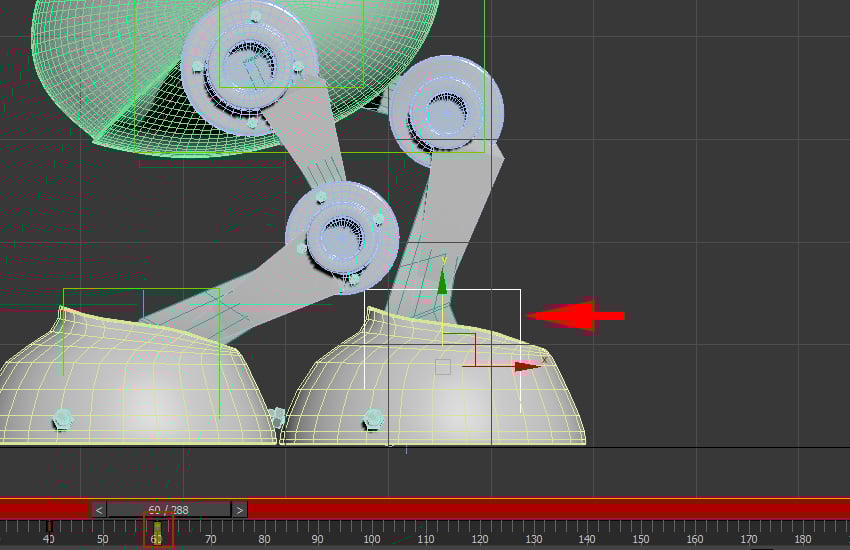Click frame 150 on the track bar
850x550 pixels.
pyautogui.click(x=641, y=539)
